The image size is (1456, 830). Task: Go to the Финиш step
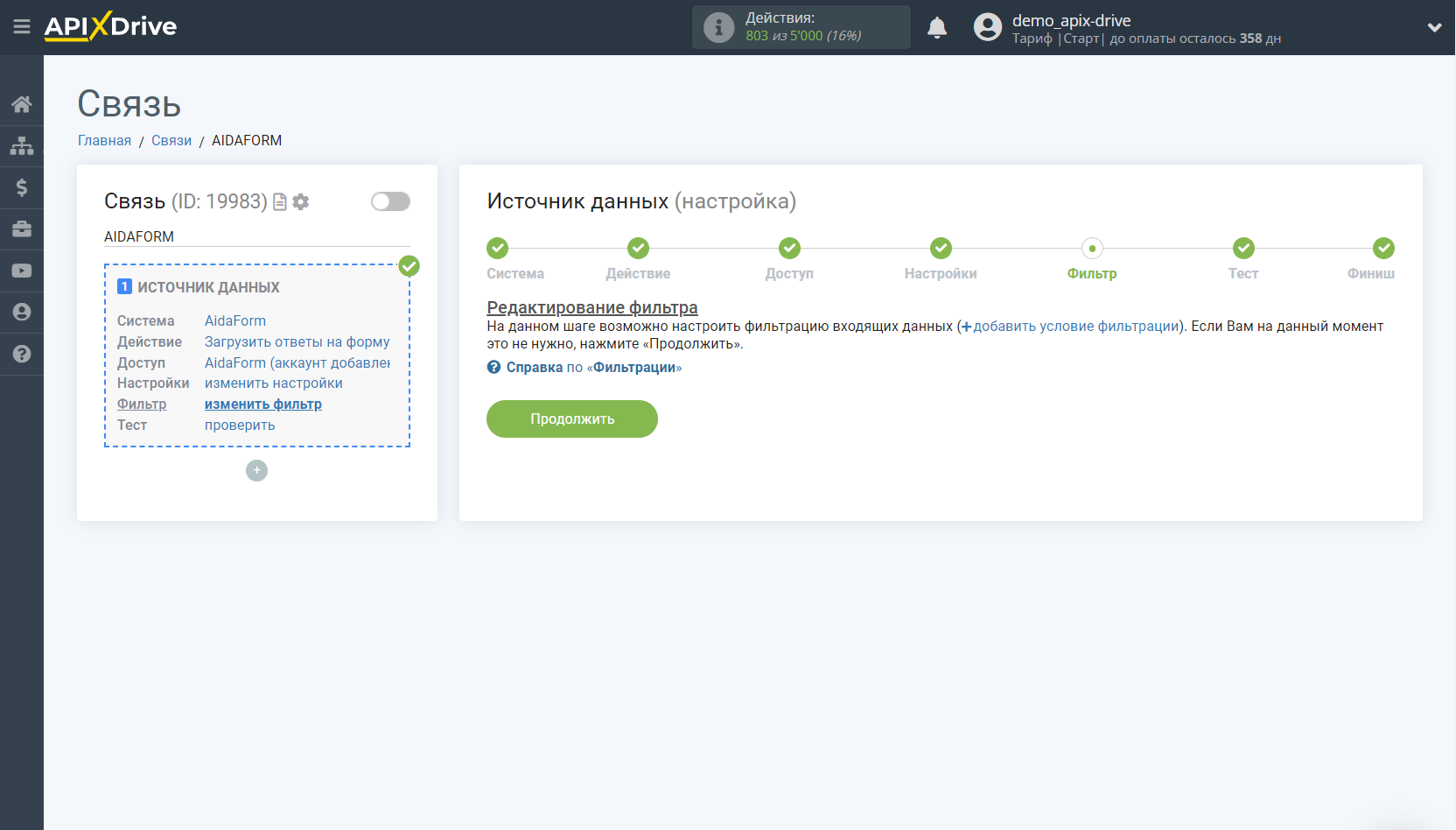[1371, 259]
